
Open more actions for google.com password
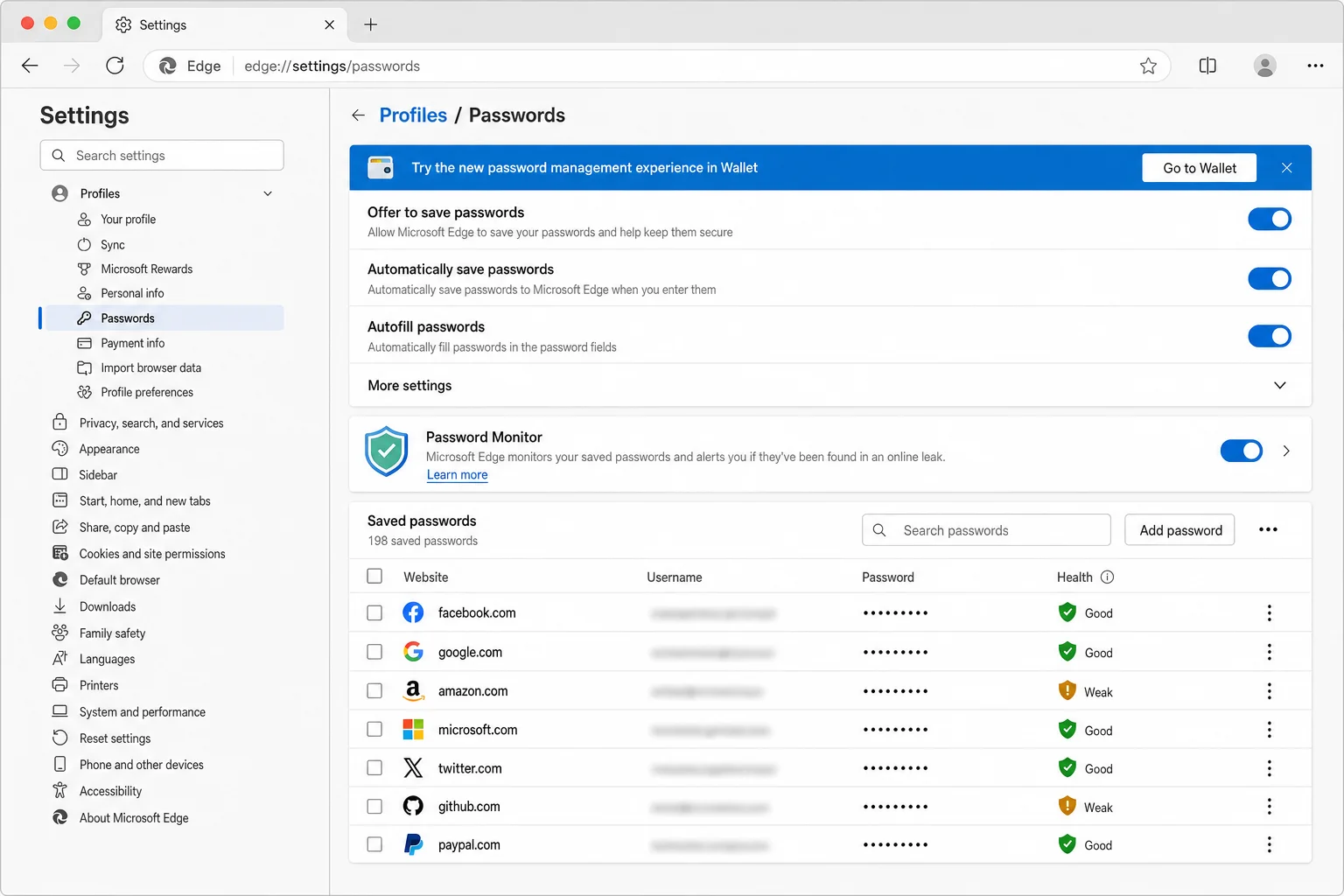pyautogui.click(x=1269, y=652)
